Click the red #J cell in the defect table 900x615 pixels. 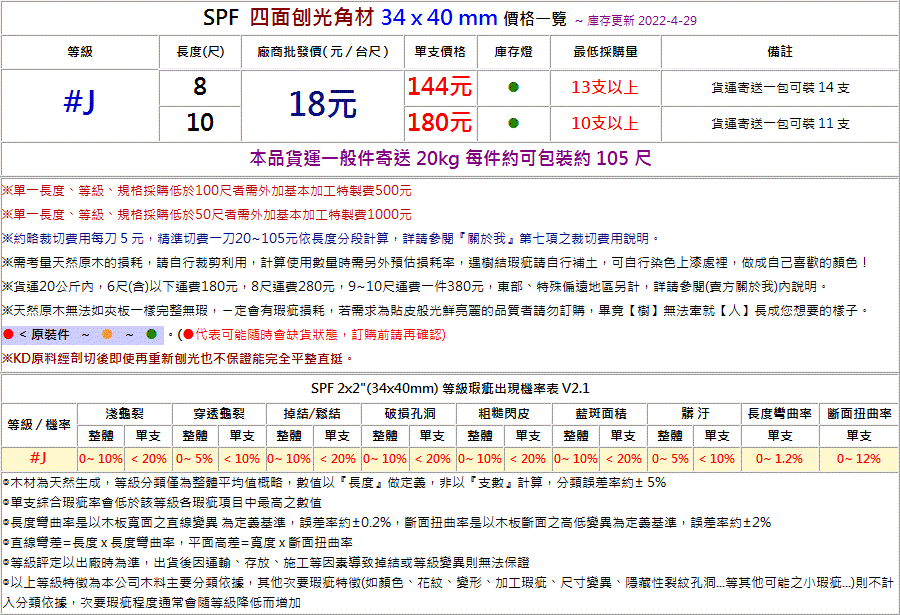tap(38, 458)
